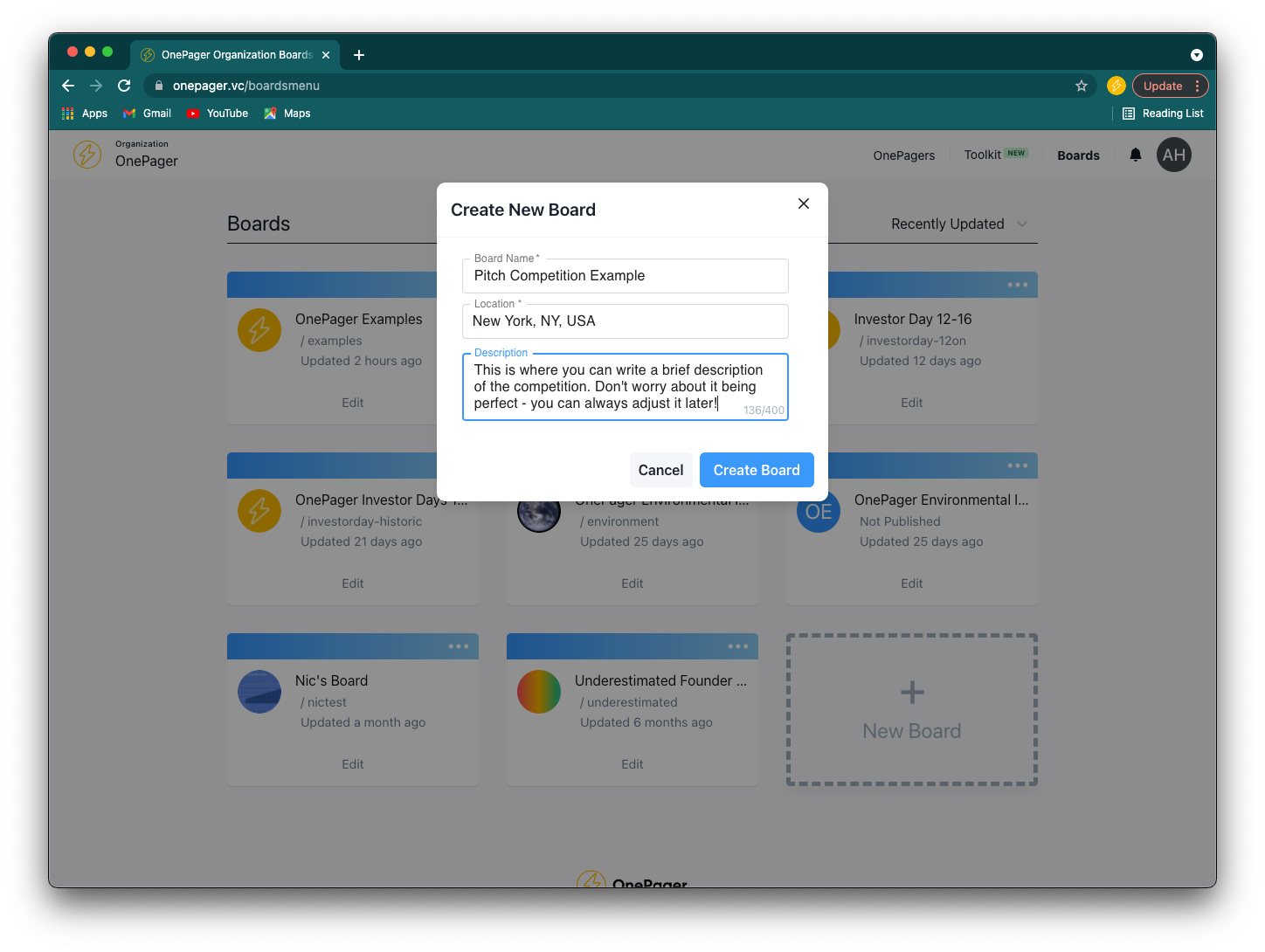
Task: Open Underestimated Founder rainbow thumbnail
Action: point(539,692)
